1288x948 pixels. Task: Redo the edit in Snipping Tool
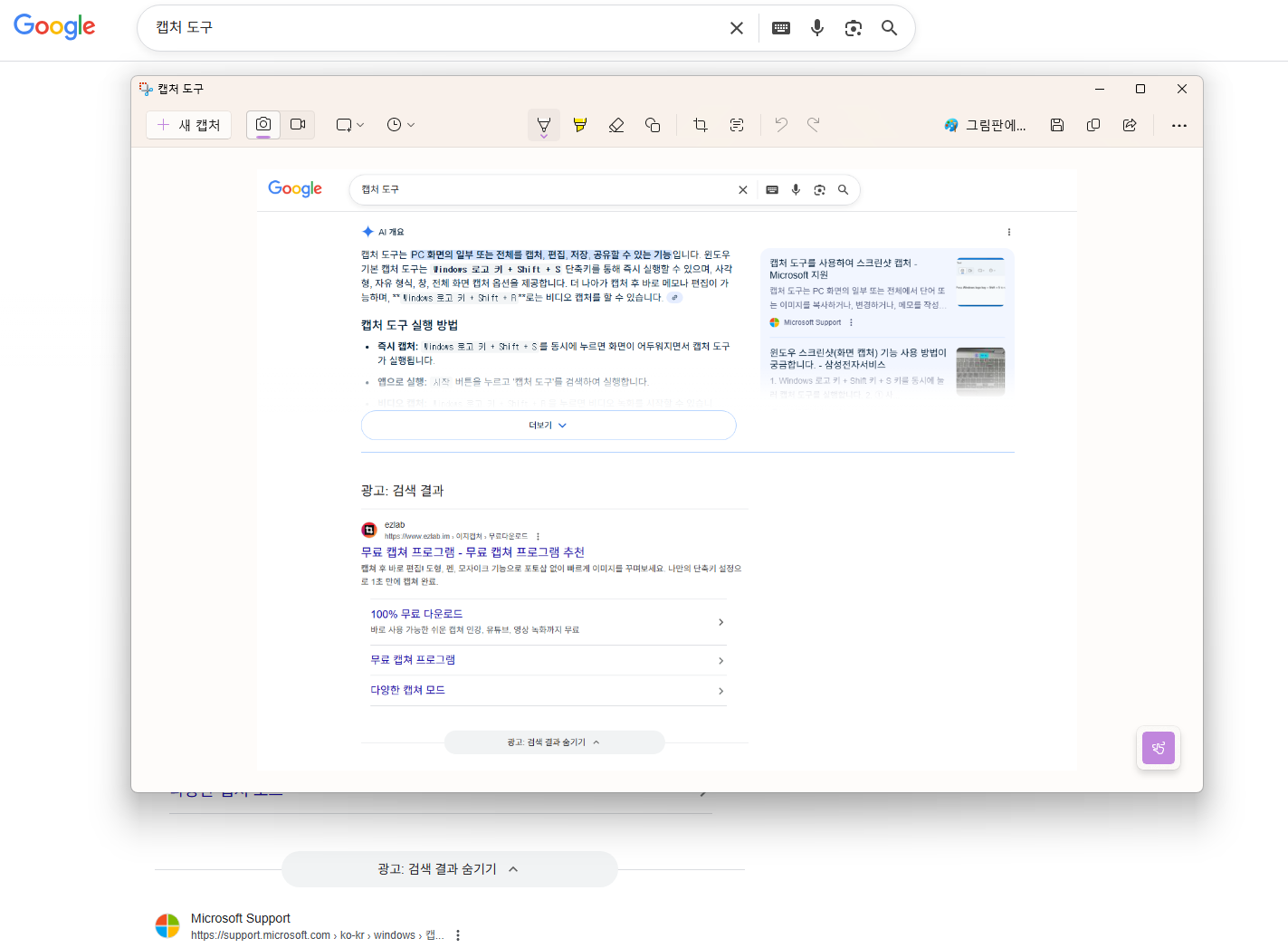pos(814,125)
